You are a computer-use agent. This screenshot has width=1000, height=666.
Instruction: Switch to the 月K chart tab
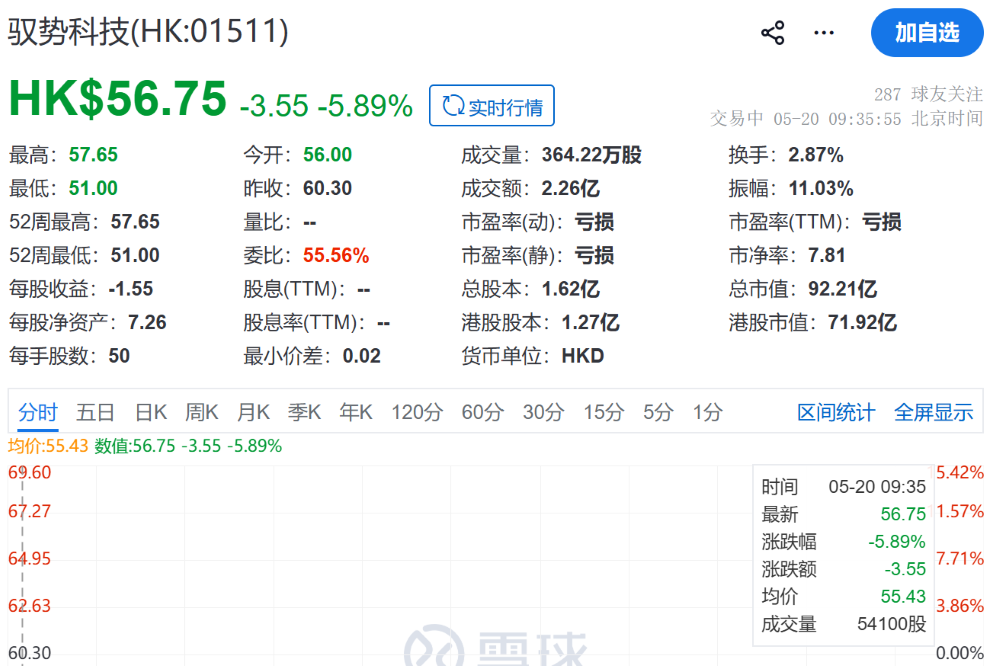click(253, 412)
